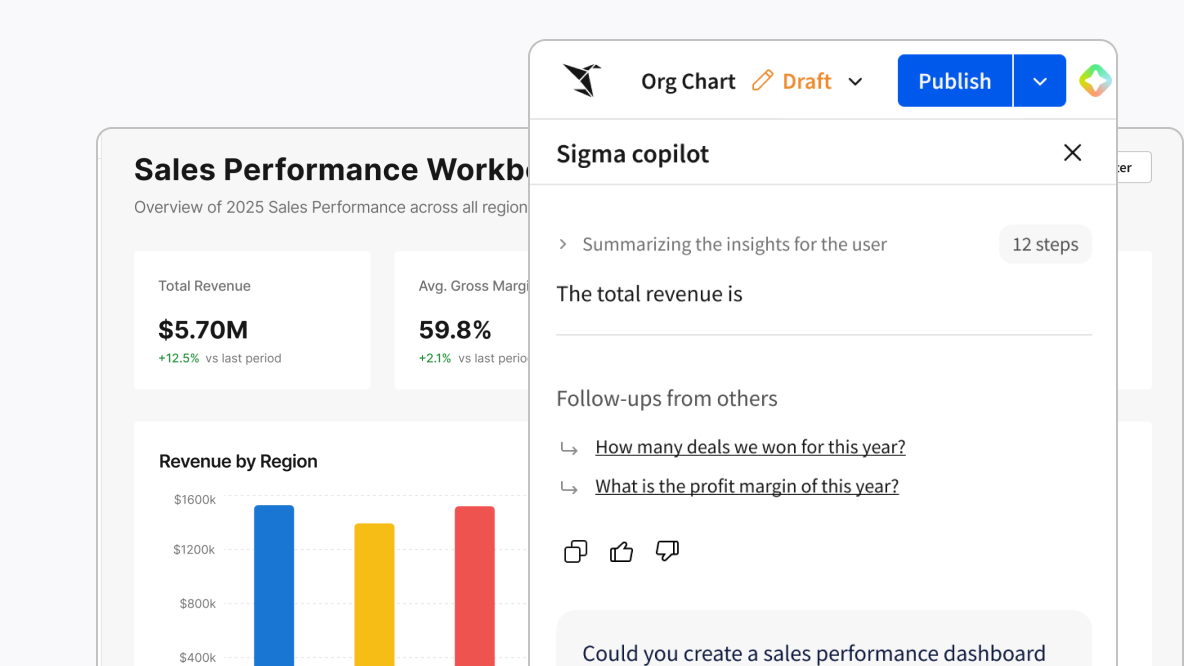Click arrow icon beside deals won follow-up
The image size is (1184, 666).
pyautogui.click(x=569, y=449)
